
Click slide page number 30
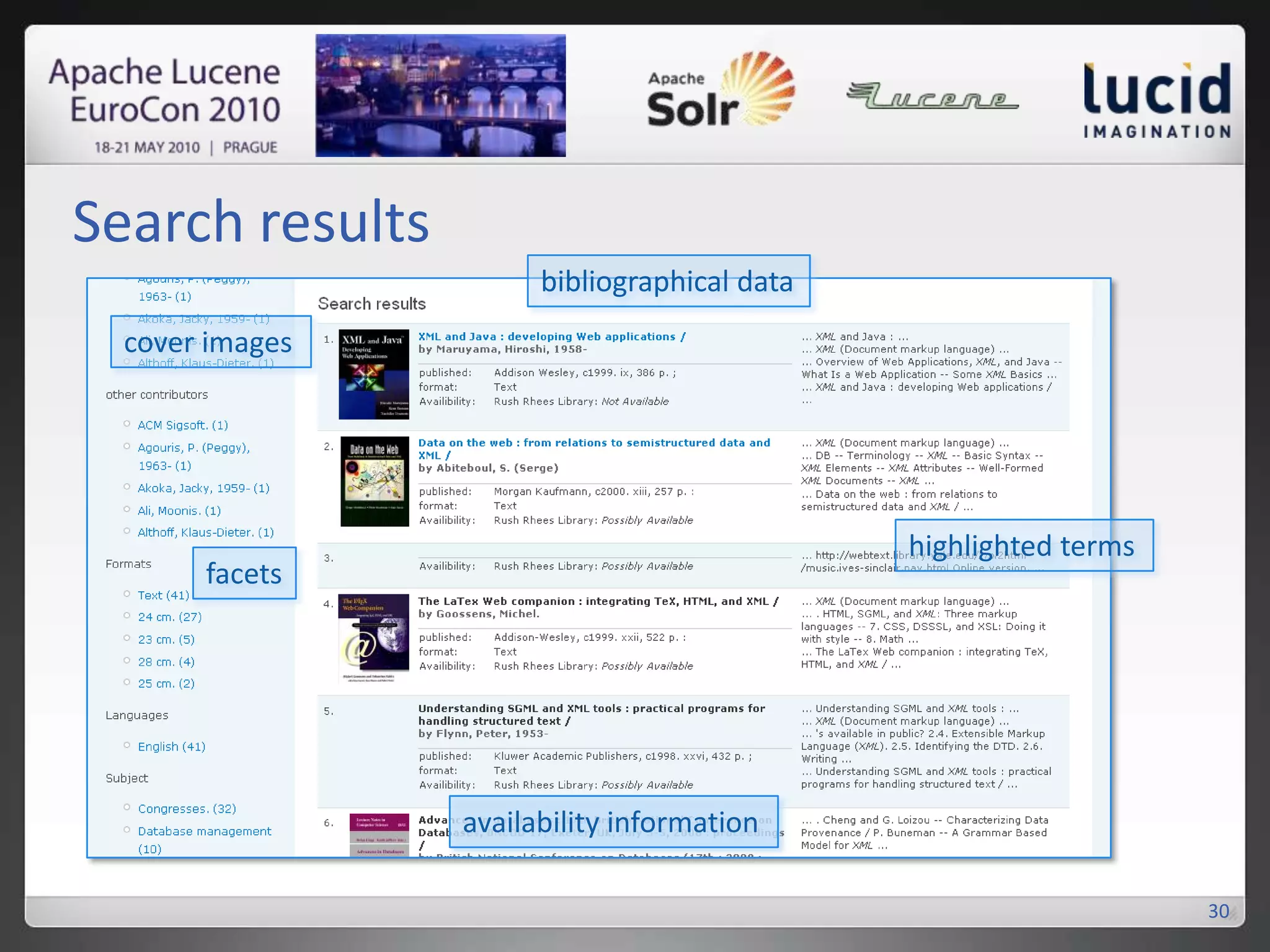(1219, 911)
